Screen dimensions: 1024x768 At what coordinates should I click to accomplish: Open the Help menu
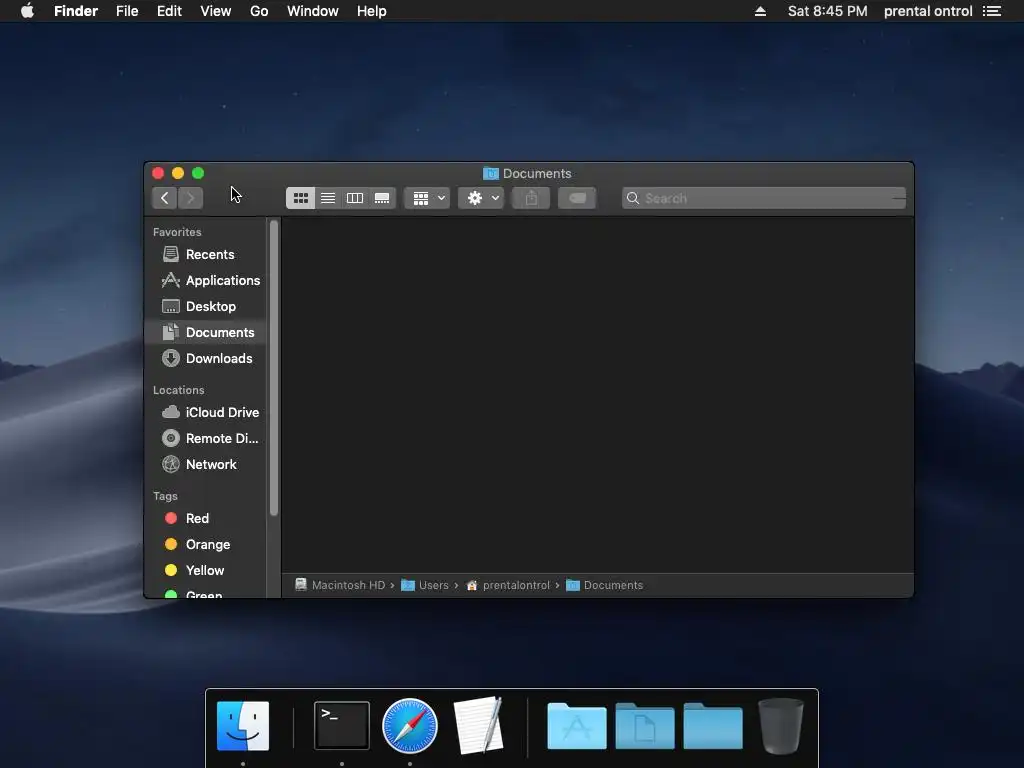(x=372, y=11)
